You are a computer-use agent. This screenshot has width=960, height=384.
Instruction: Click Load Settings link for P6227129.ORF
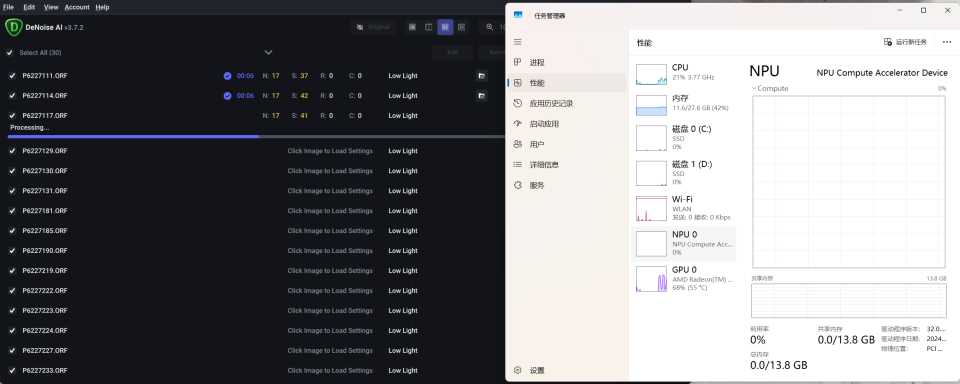pos(330,151)
